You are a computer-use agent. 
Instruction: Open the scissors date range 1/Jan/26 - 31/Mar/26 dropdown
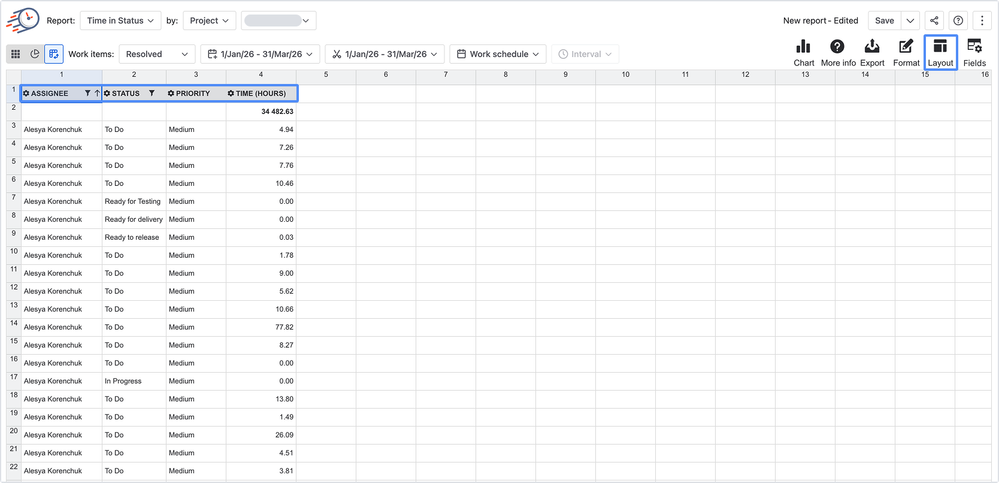384,54
